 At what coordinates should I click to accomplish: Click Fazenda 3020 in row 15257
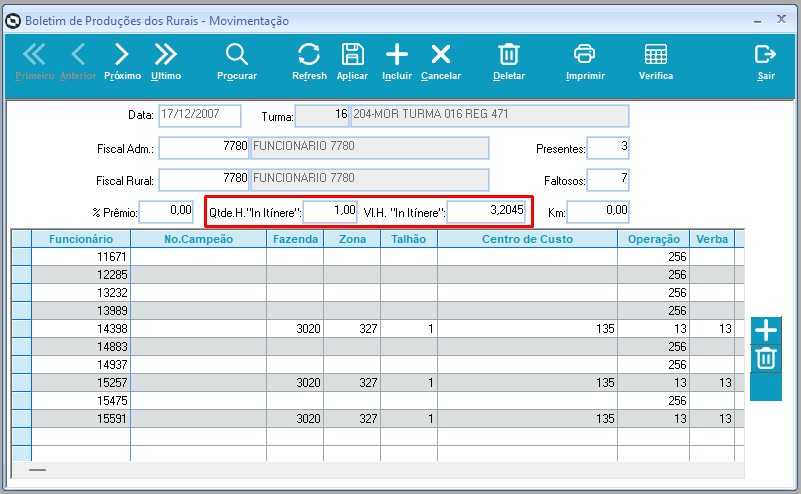pyautogui.click(x=295, y=383)
